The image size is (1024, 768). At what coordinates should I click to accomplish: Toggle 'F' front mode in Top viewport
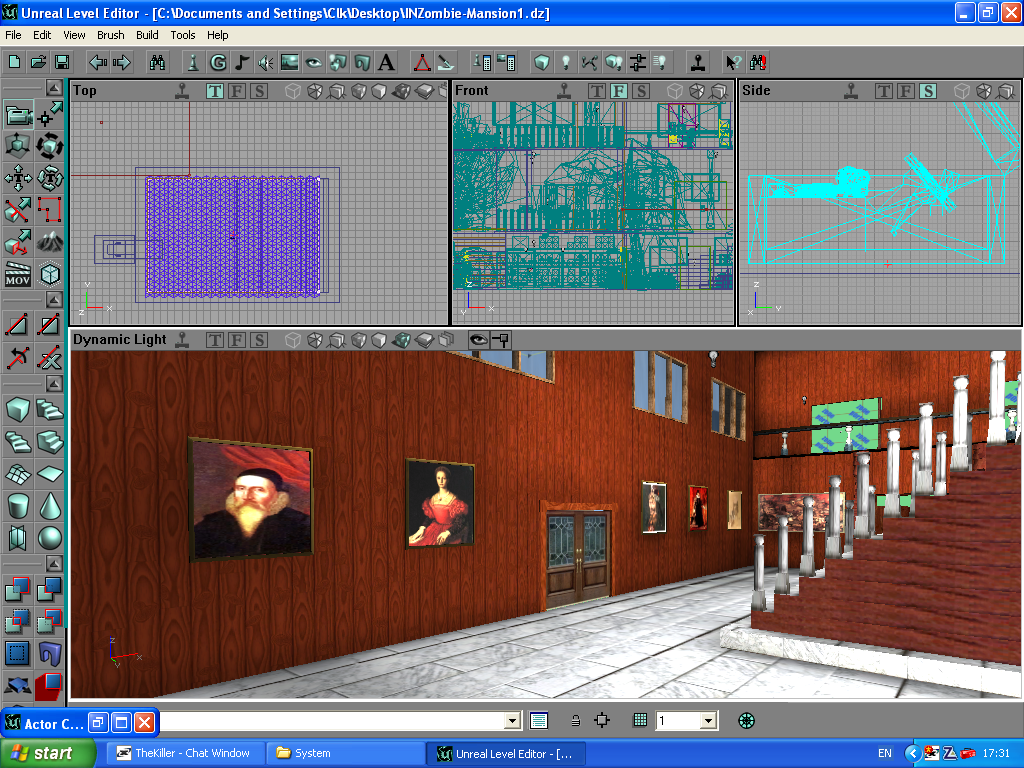(x=237, y=91)
